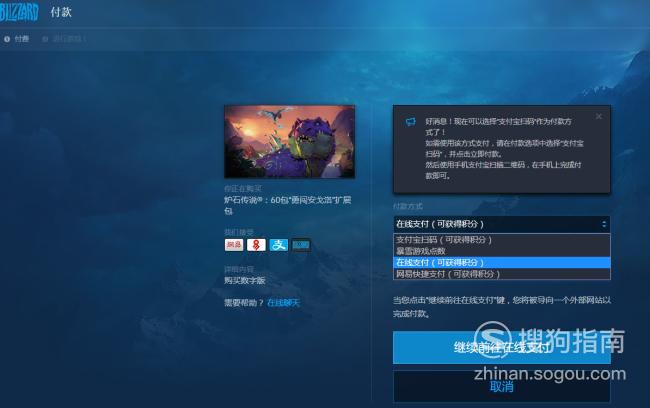
Task: Click the second greyed step in breadcrumb
Action: pyautogui.click(x=65, y=39)
